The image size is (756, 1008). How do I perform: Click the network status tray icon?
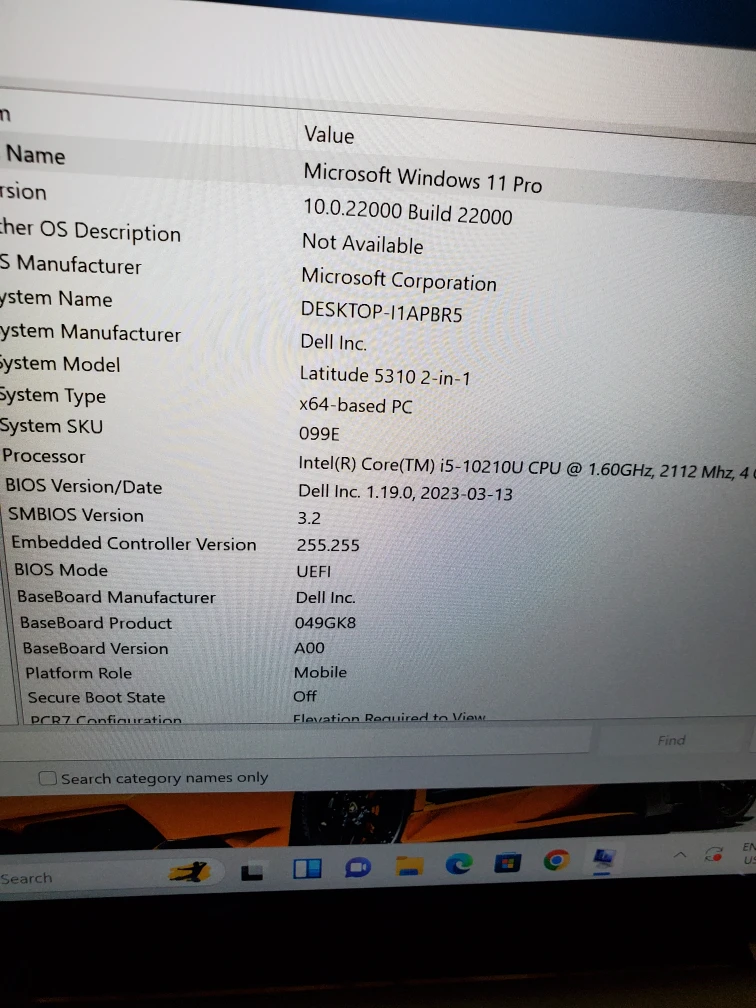pyautogui.click(x=714, y=855)
